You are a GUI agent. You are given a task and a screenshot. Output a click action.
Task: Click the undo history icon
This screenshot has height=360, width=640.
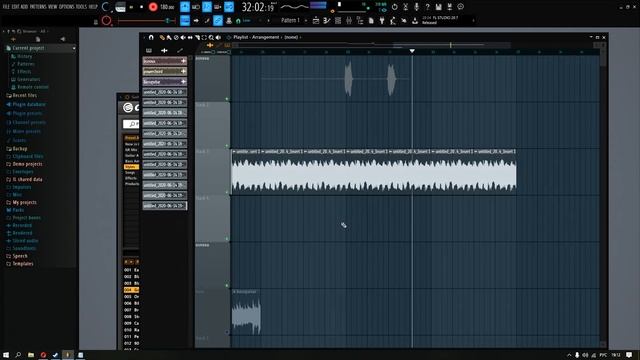point(394,7)
